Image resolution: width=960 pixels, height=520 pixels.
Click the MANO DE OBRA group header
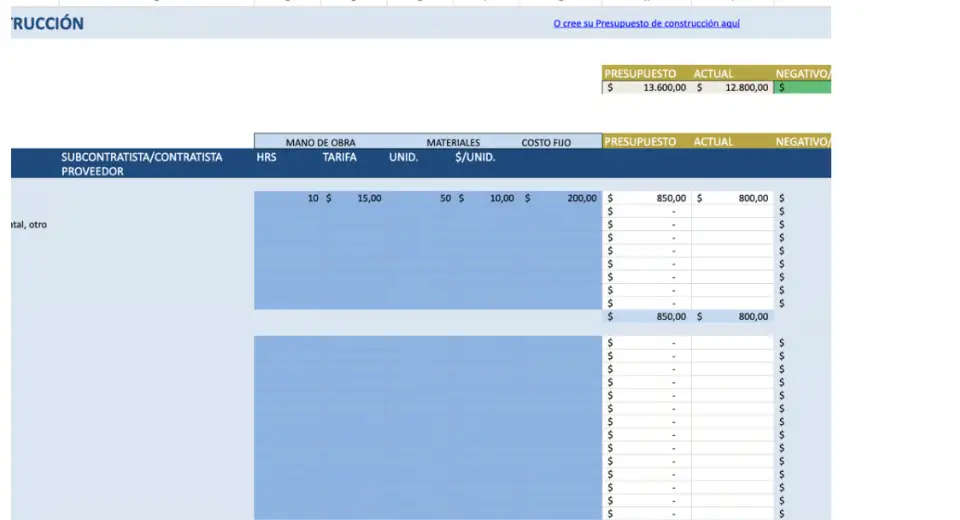coord(320,142)
